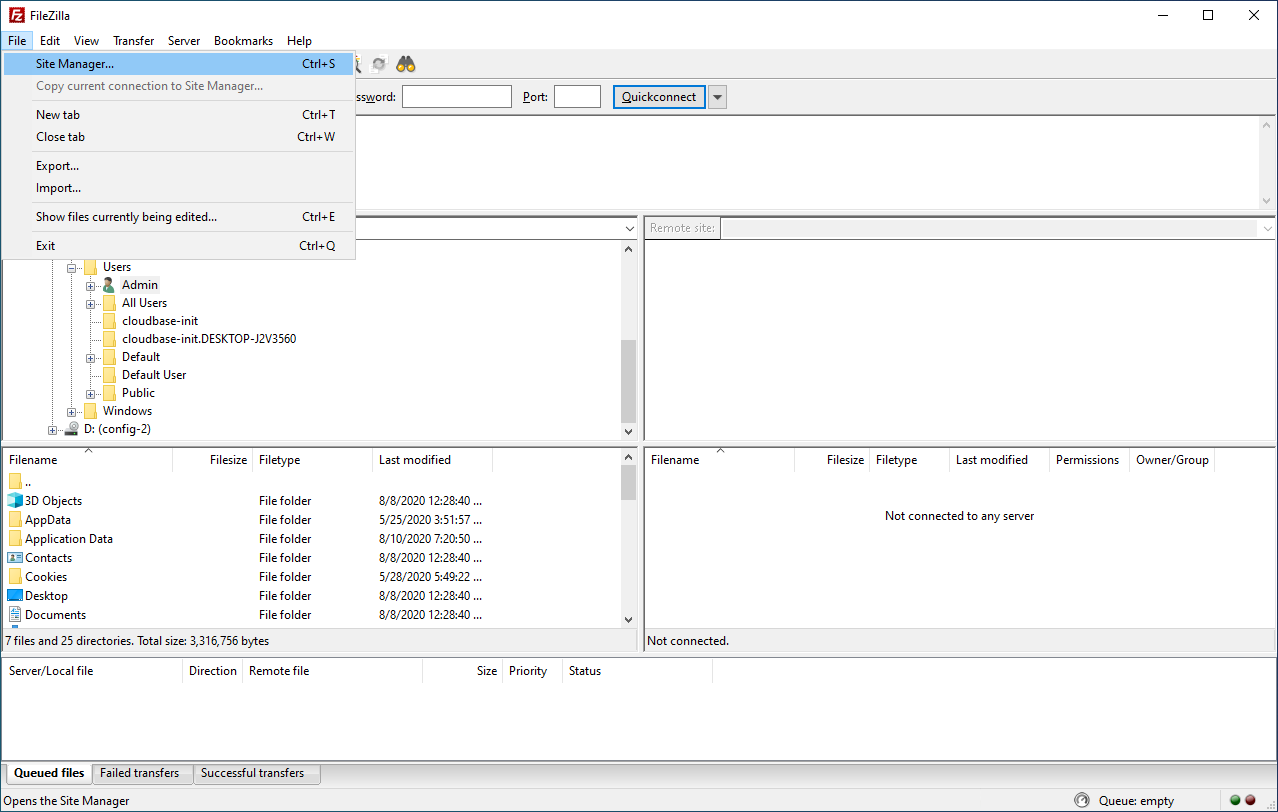Open the Bookmarks menu
Viewport: 1278px width, 812px height.
point(243,41)
